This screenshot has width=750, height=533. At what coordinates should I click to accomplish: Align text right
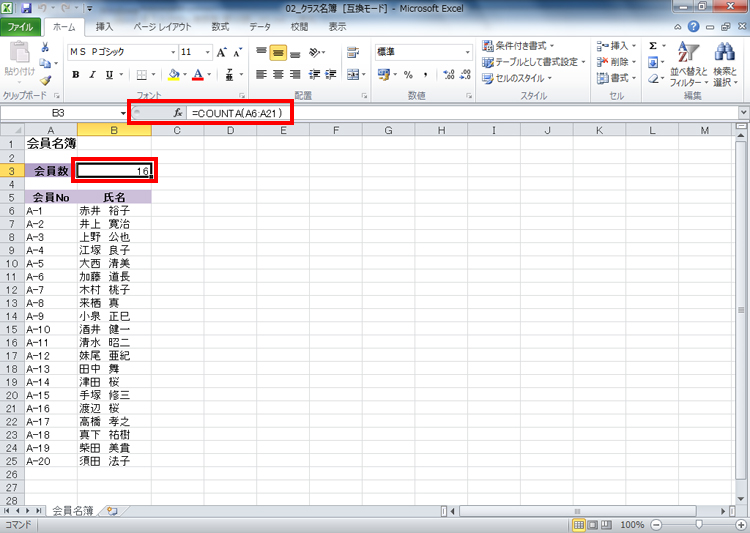click(x=295, y=75)
